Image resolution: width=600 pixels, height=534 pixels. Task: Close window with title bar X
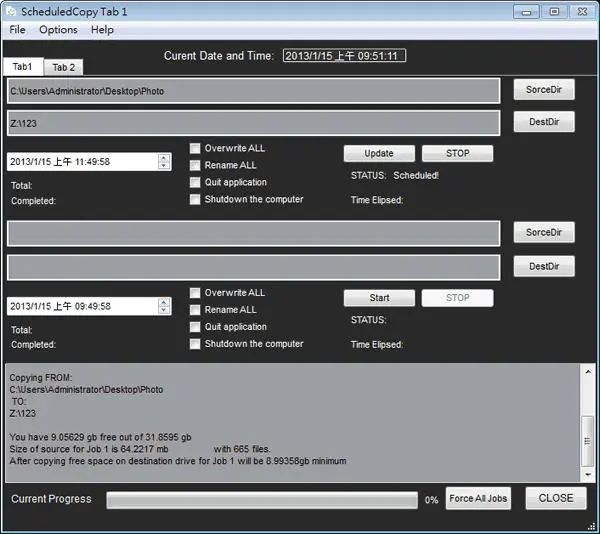pyautogui.click(x=582, y=12)
